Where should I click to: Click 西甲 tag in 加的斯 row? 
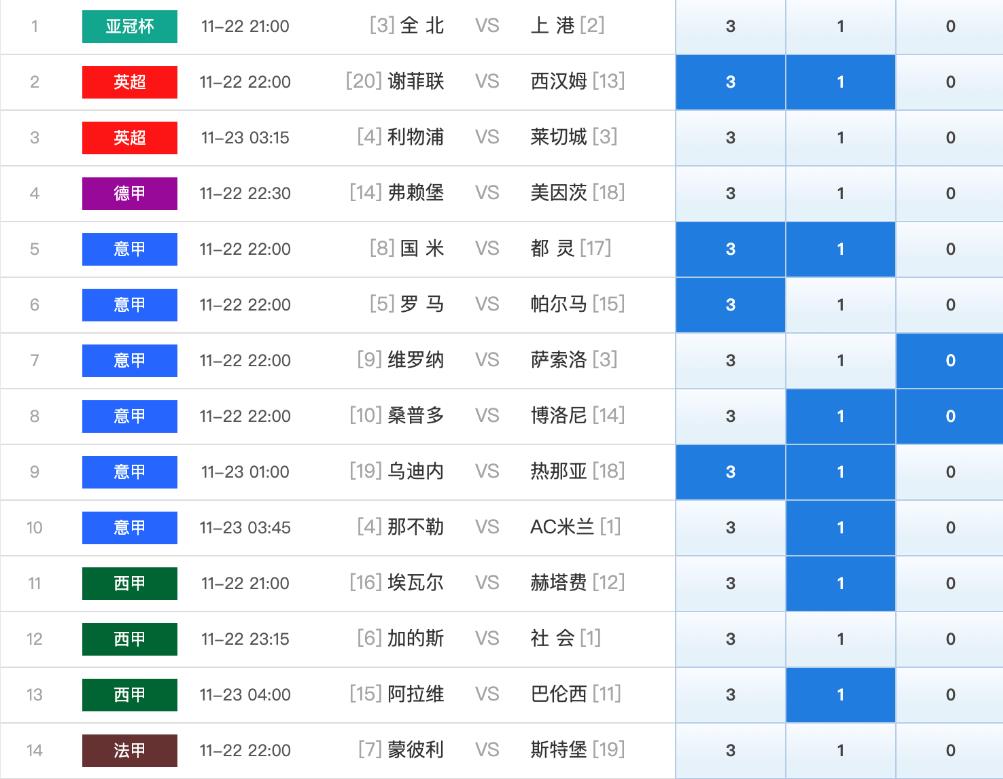[x=129, y=638]
